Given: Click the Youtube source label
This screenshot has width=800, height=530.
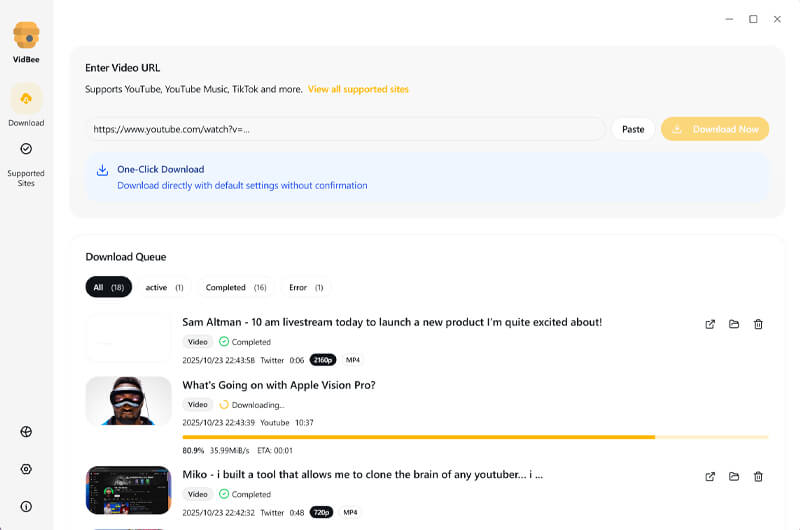Looking at the screenshot, I should [274, 423].
